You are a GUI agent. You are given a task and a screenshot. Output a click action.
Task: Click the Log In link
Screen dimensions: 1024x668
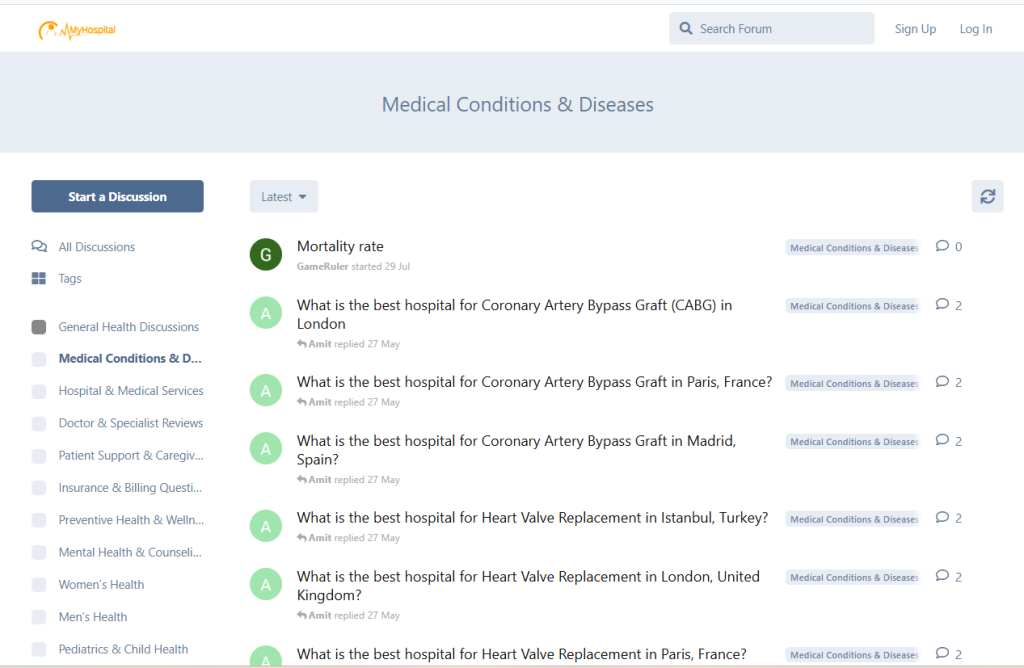tap(975, 29)
